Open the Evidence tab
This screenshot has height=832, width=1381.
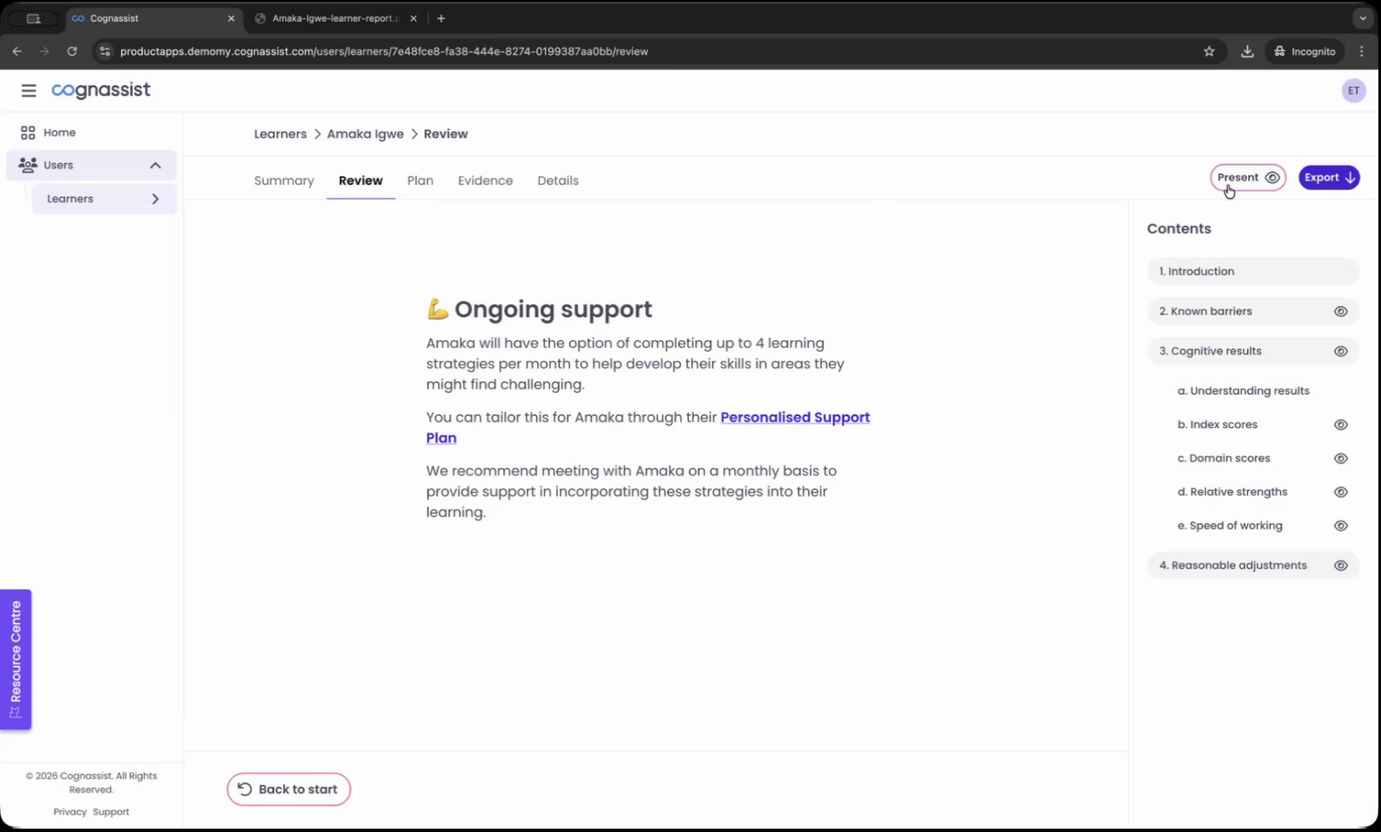(485, 180)
